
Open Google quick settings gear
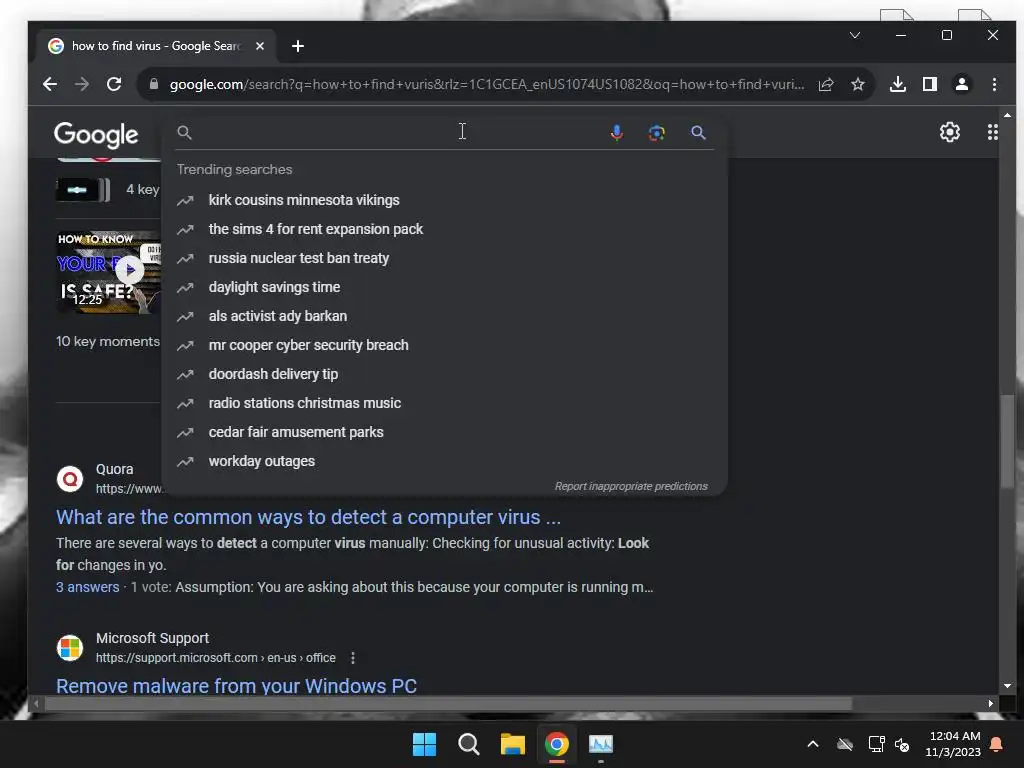950,133
